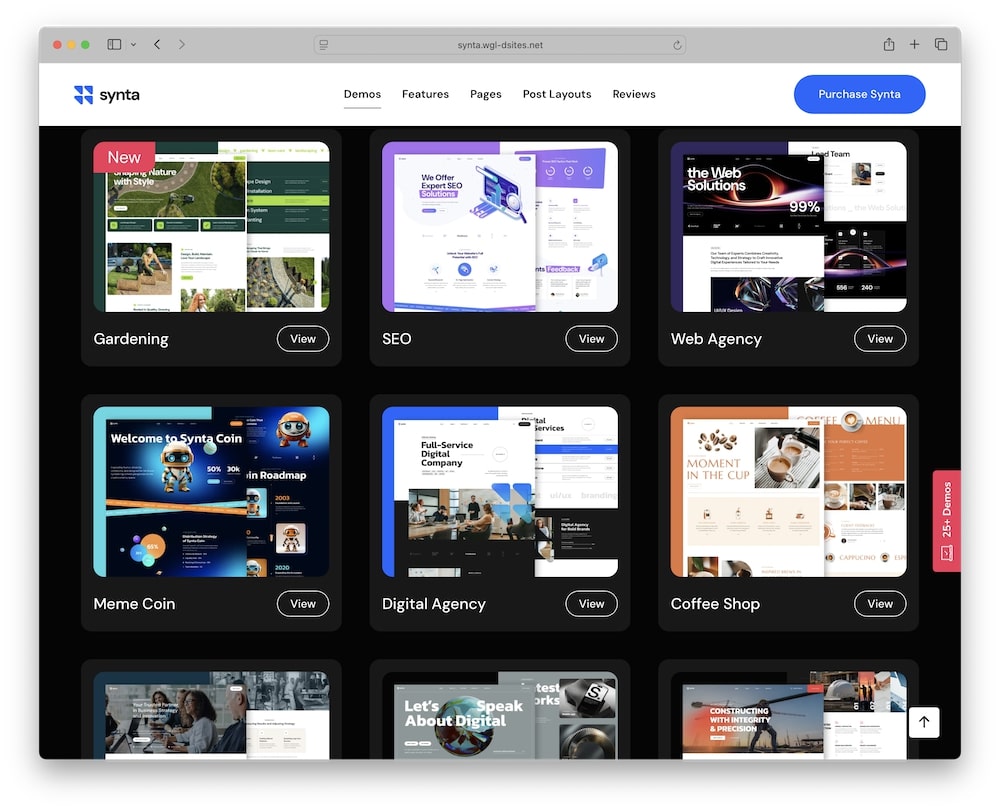Click the Digital Agency title text
This screenshot has width=1000, height=811.
434,604
